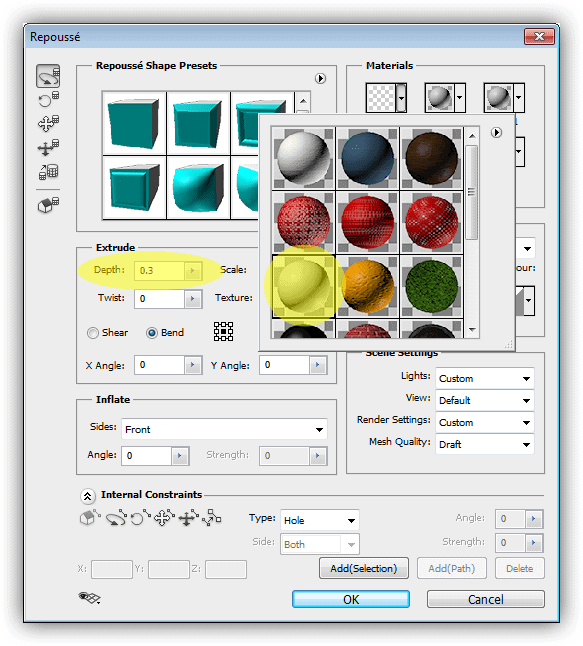Select the constraint rotate tool

tap(116, 518)
